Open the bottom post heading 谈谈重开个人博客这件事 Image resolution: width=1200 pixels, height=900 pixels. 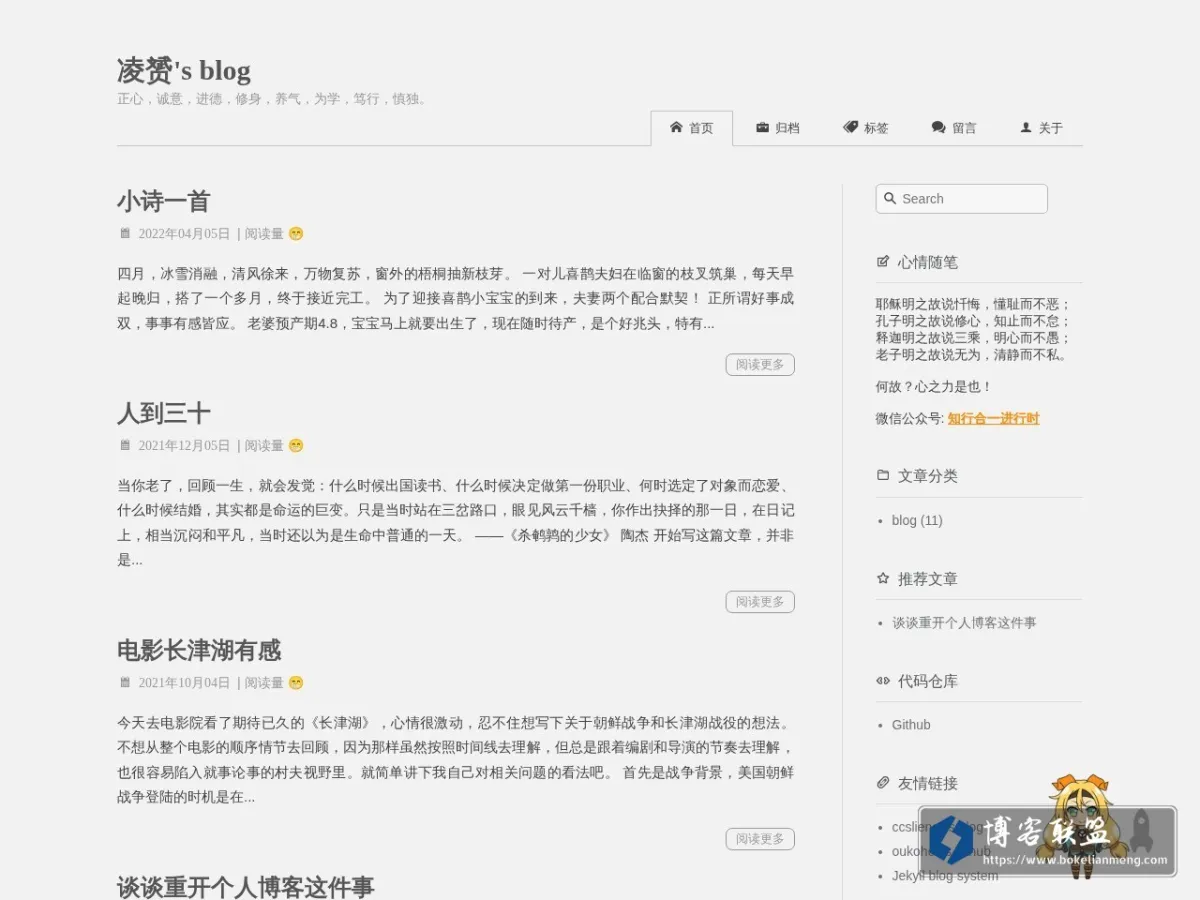tap(245, 887)
